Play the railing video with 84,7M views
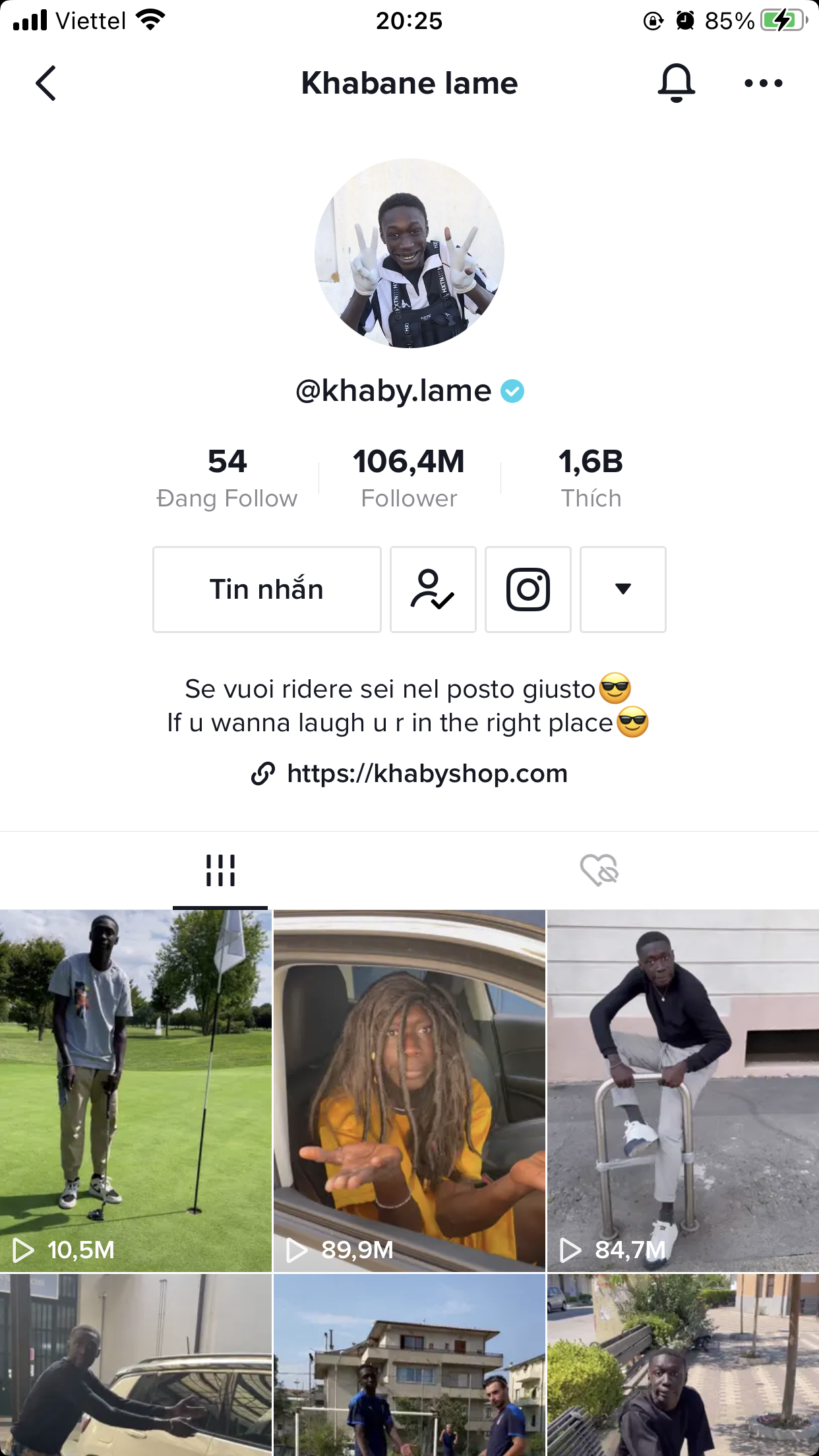 coord(683,1091)
